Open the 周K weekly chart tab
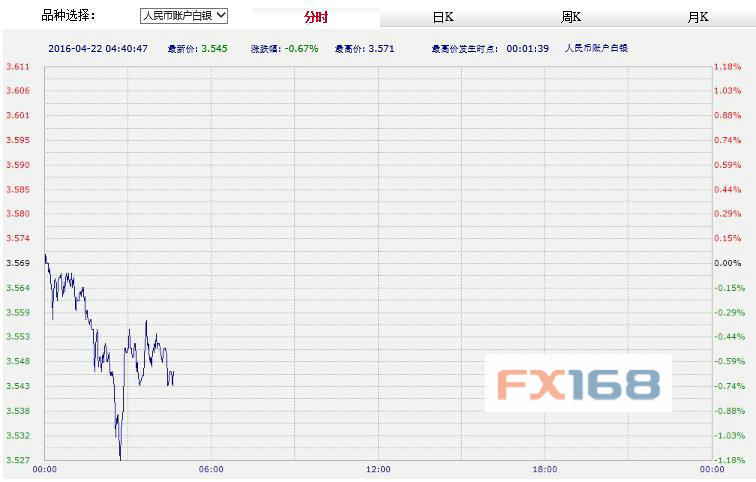 (571, 17)
